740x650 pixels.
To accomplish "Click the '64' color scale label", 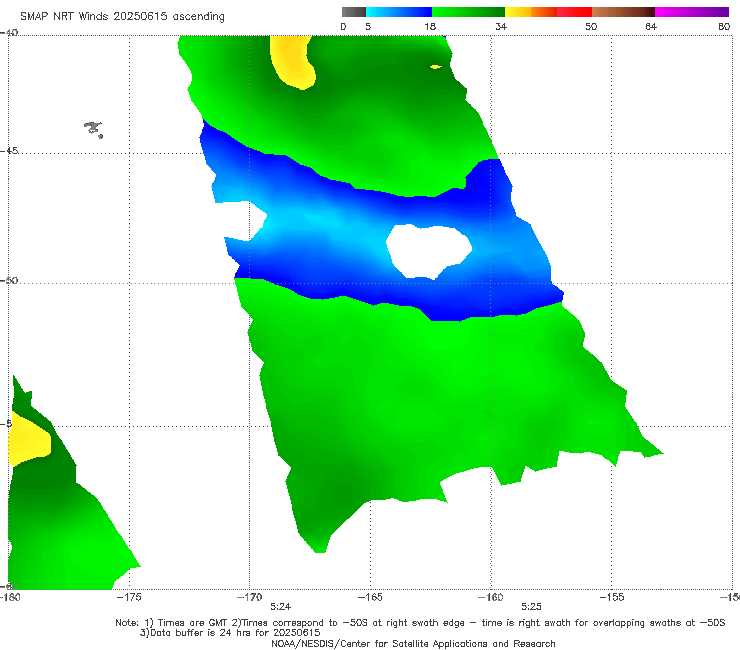I will tap(651, 26).
